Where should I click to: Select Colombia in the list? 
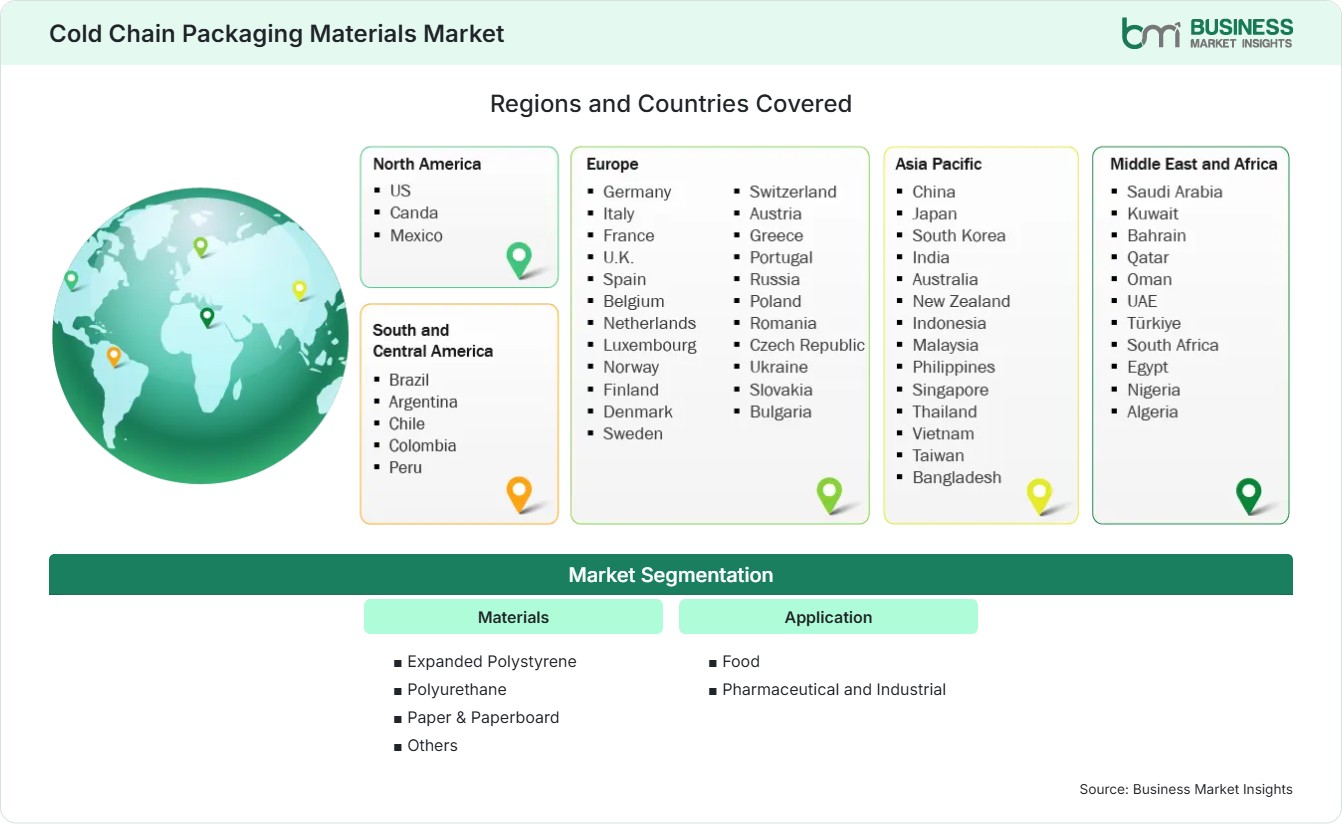click(423, 445)
